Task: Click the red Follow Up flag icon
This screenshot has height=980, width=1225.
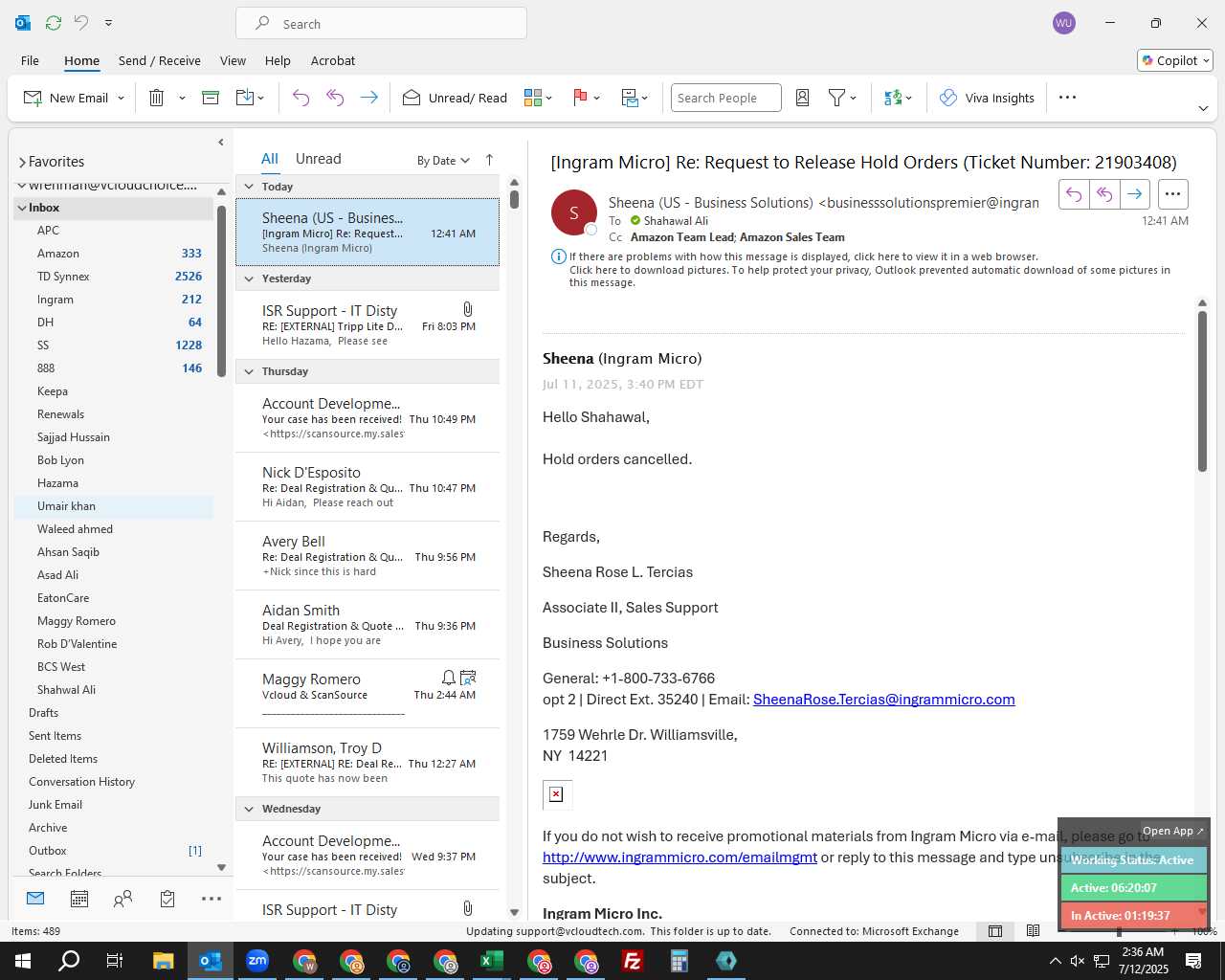Action: point(579,98)
